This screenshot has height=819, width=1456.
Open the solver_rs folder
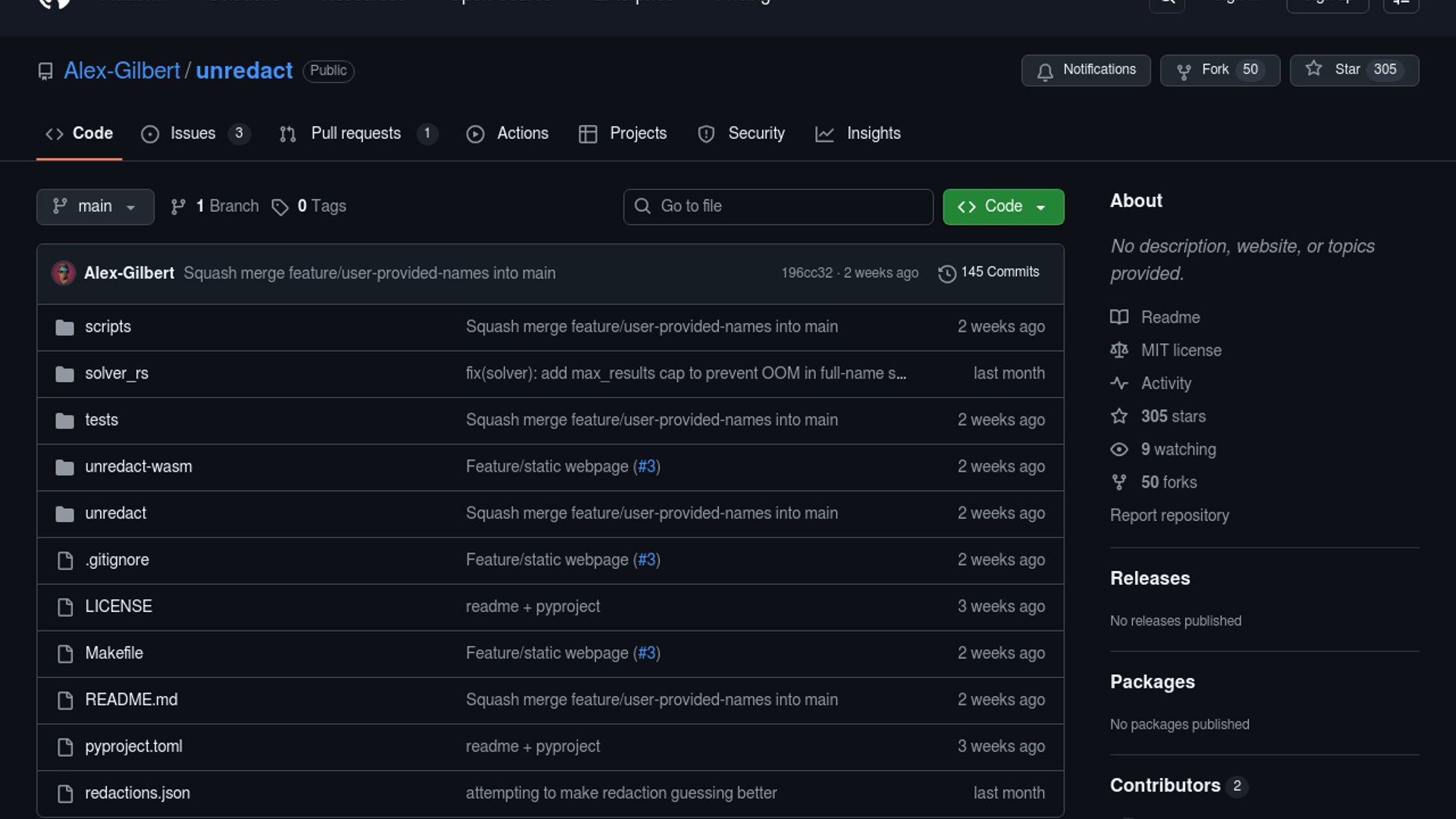pyautogui.click(x=117, y=373)
